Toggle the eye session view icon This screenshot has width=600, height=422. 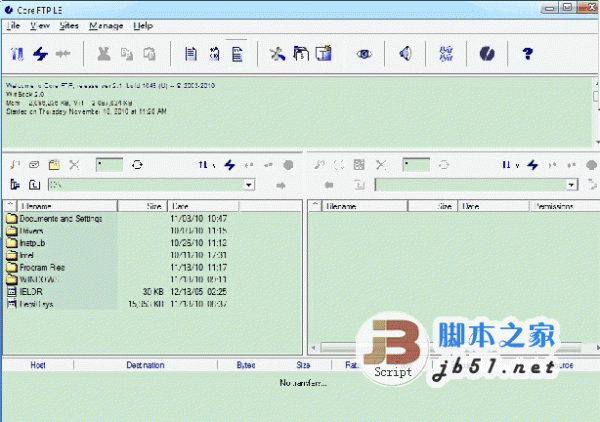click(364, 54)
